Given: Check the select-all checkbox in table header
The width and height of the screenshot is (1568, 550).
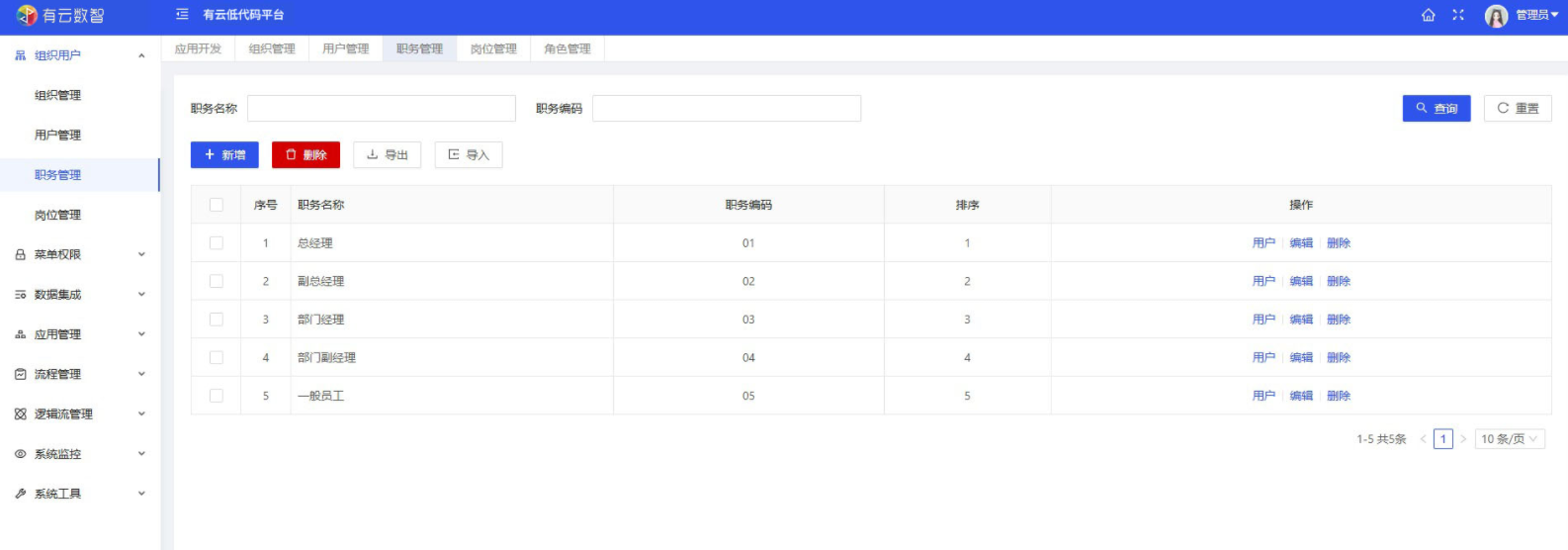Looking at the screenshot, I should point(217,205).
